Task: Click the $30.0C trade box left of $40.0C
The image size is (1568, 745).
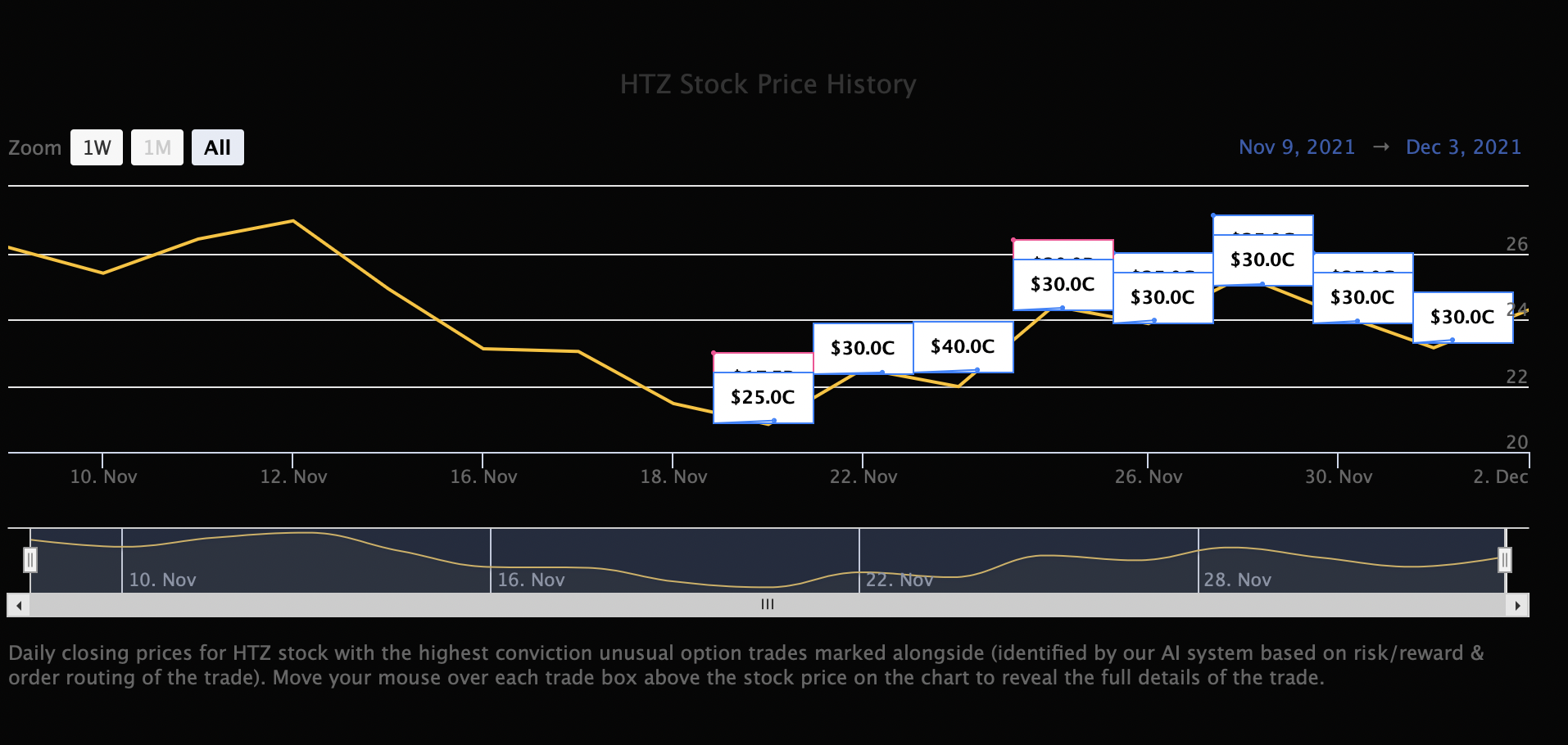Action: 863,349
